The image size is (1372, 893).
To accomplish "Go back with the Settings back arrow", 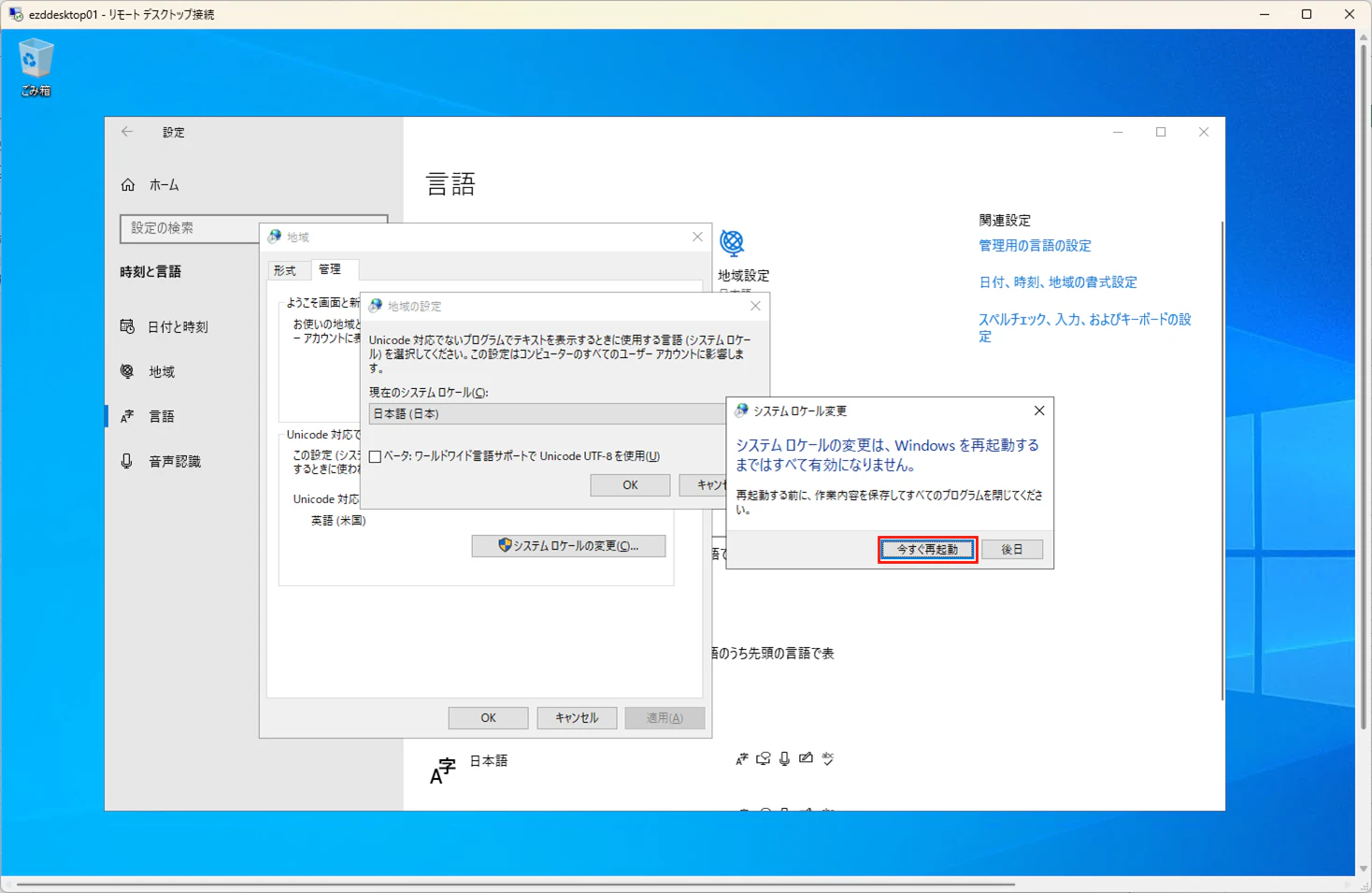I will 127,132.
